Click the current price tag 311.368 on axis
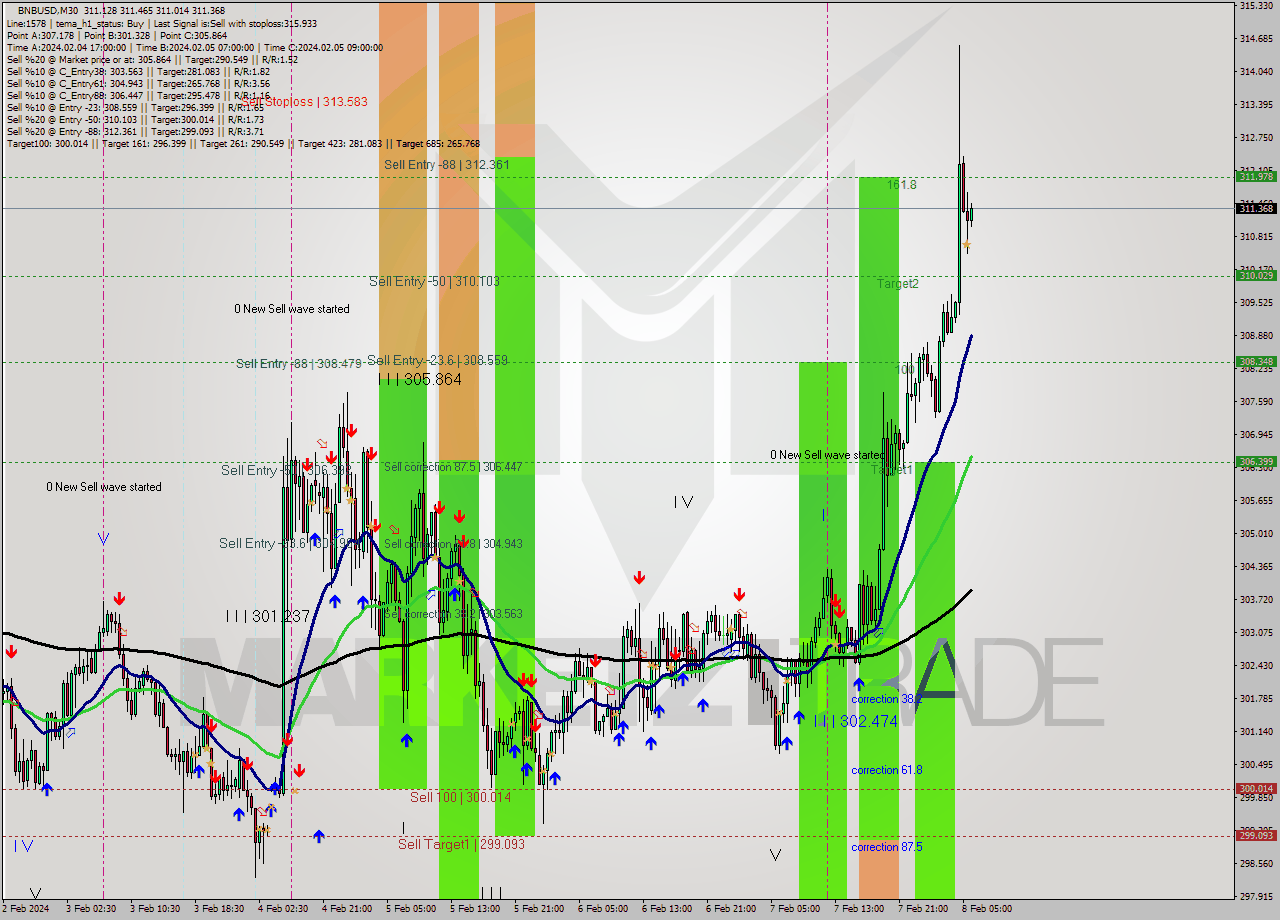Image resolution: width=1280 pixels, height=920 pixels. point(1256,208)
